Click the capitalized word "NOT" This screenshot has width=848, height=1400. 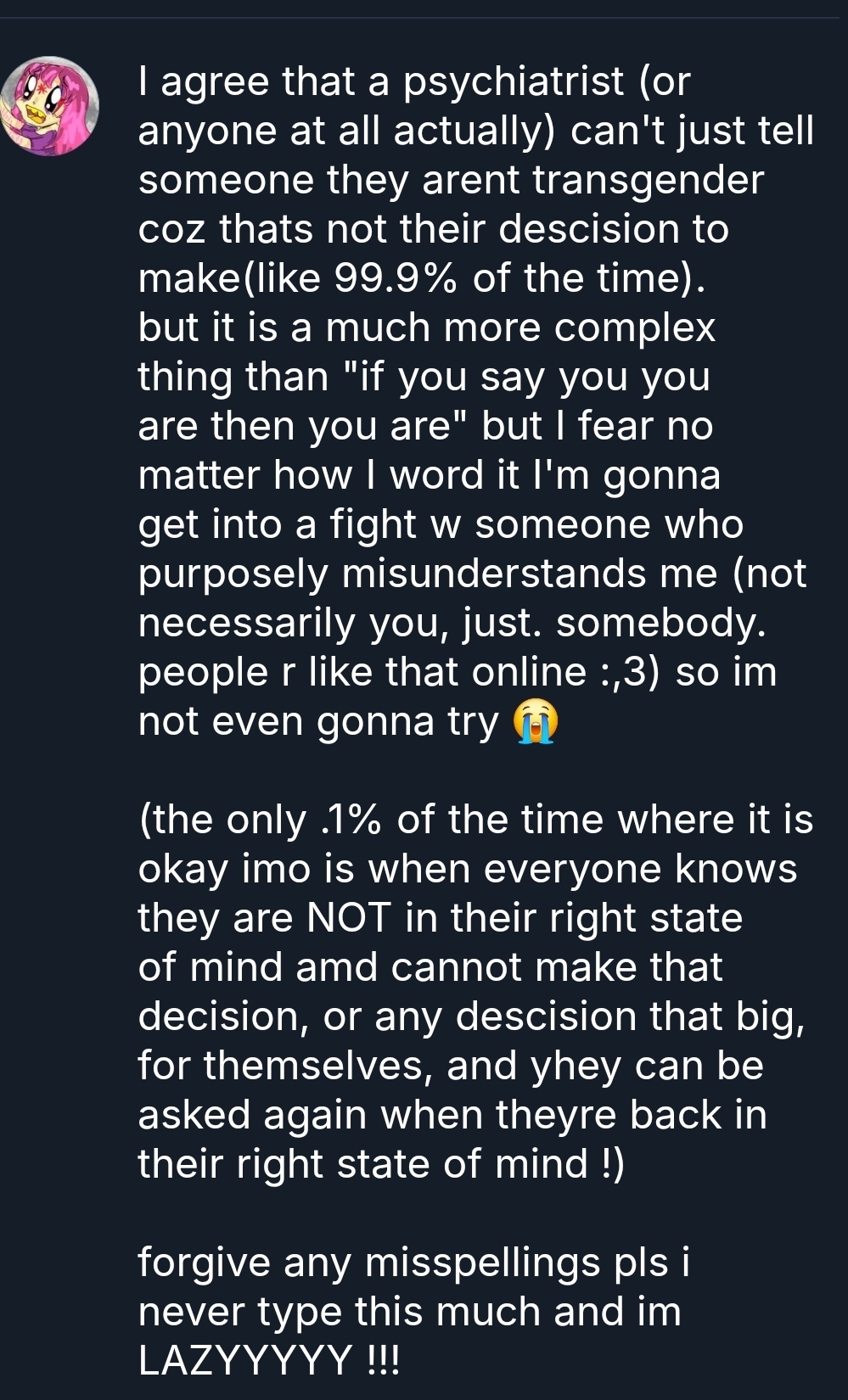(x=350, y=919)
